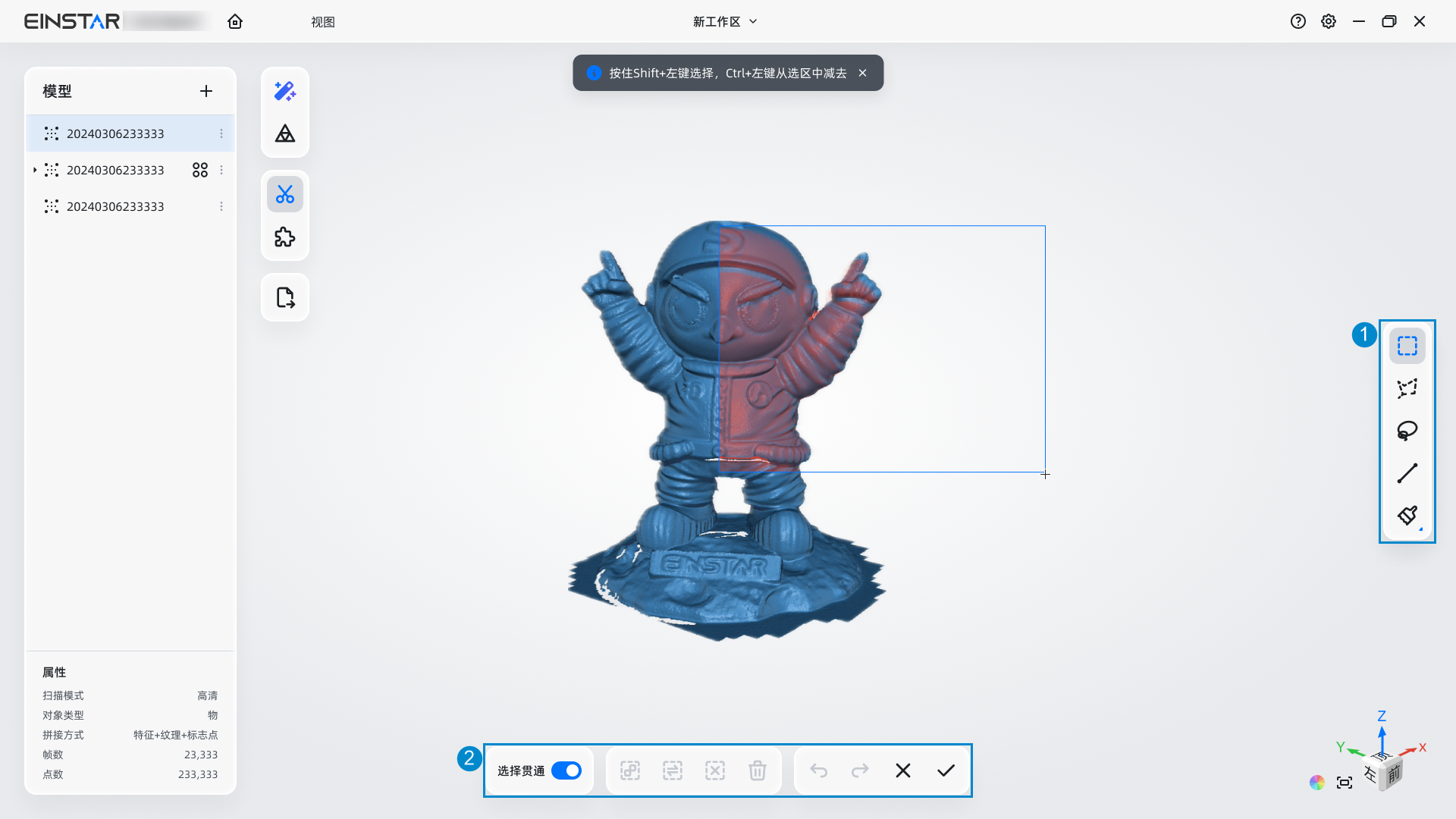Click the export file icon

pyautogui.click(x=285, y=297)
